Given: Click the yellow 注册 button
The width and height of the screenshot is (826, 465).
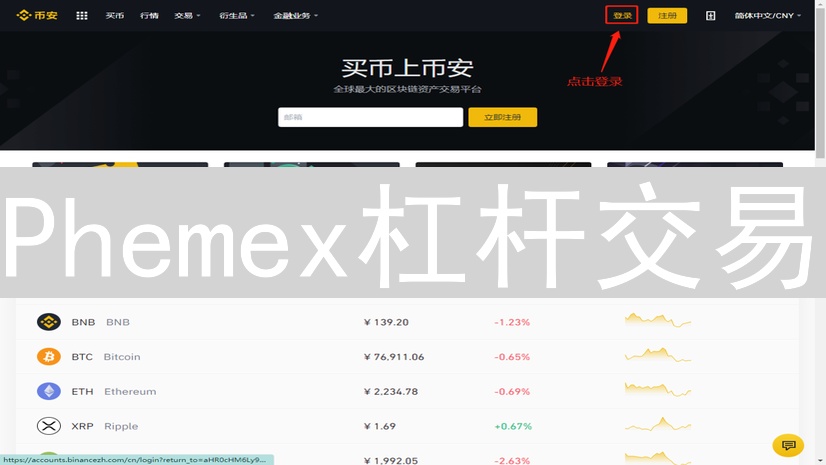Looking at the screenshot, I should (667, 15).
